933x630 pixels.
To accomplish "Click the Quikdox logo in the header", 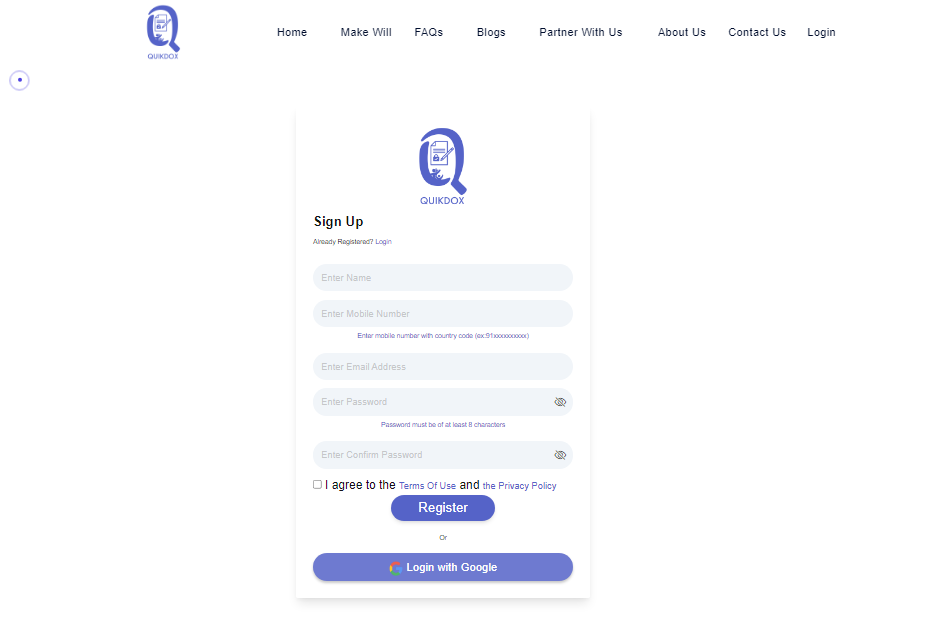I will click(x=163, y=32).
